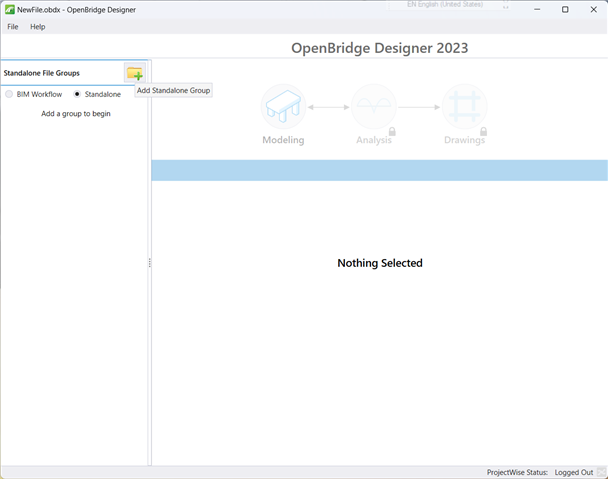
Task: Click the Modeling label
Action: pyautogui.click(x=283, y=140)
